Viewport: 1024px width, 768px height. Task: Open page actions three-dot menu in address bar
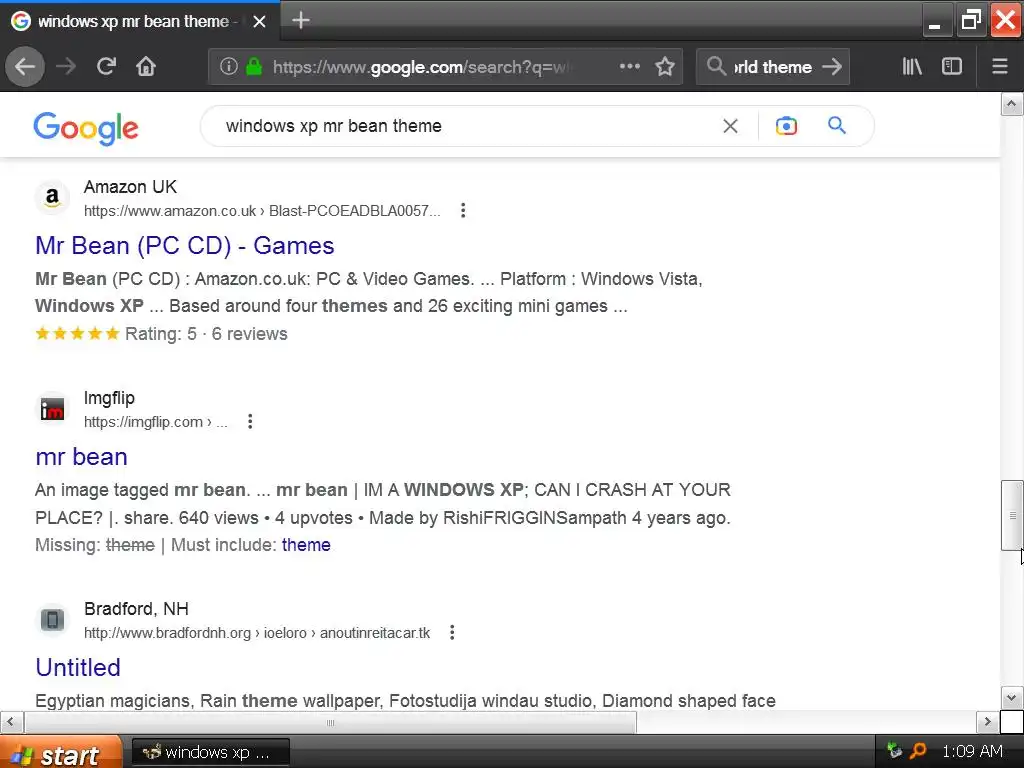(x=630, y=67)
